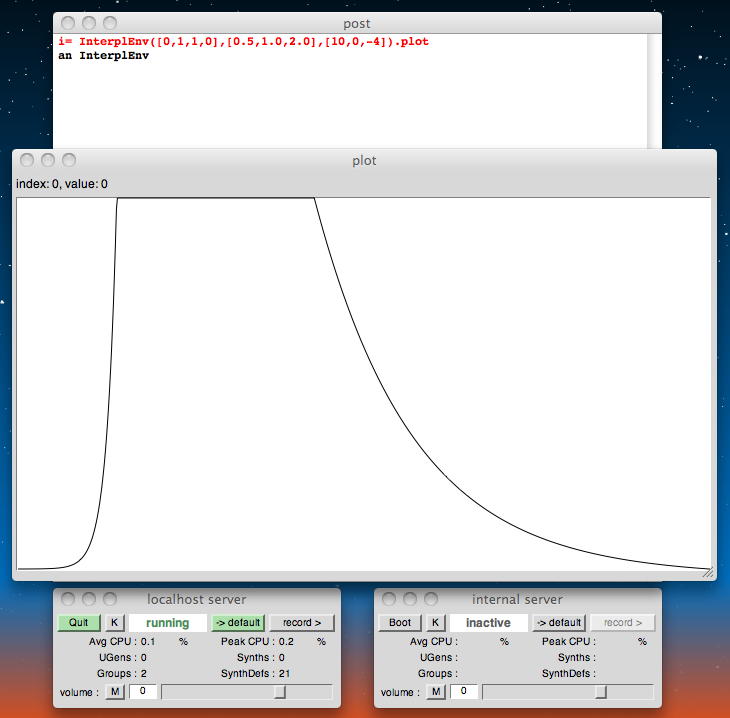Close the plot window
Viewport: 730px width, 718px height.
(x=27, y=160)
